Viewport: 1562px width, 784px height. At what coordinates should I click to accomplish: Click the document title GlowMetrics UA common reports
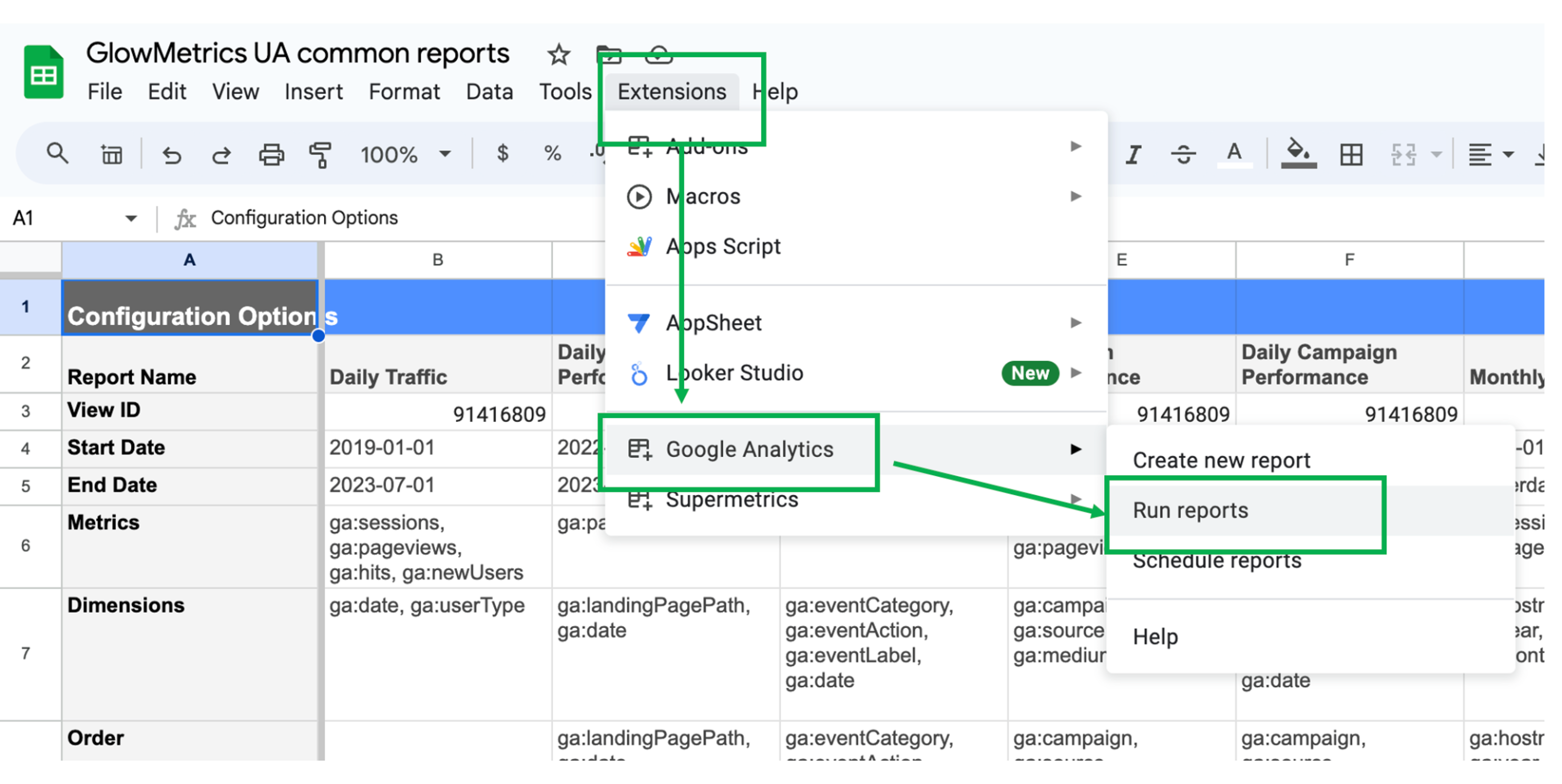pyautogui.click(x=298, y=53)
